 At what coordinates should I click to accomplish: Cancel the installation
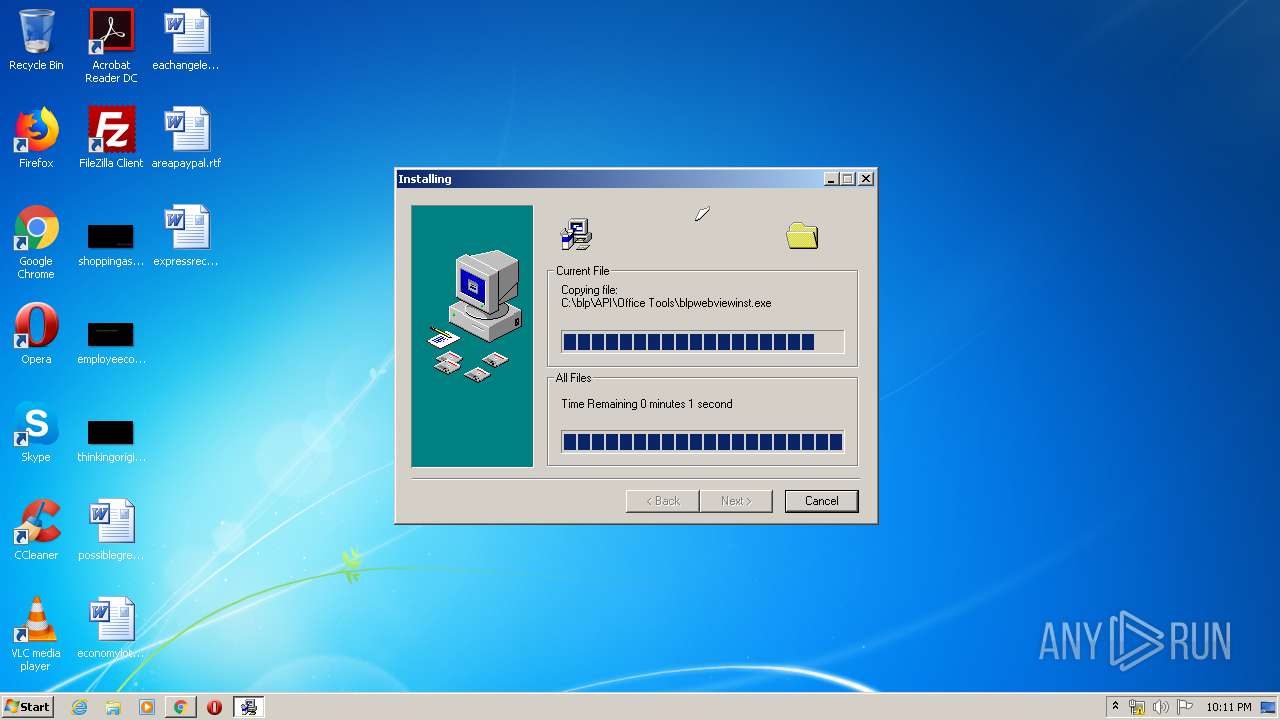822,501
